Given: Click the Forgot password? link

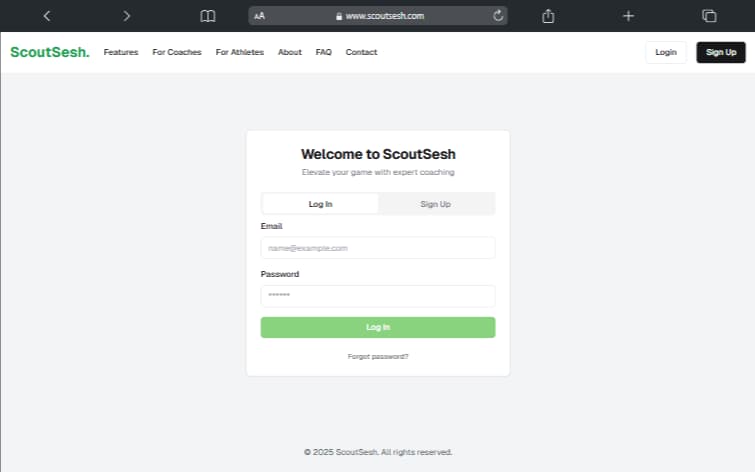Looking at the screenshot, I should tap(378, 357).
